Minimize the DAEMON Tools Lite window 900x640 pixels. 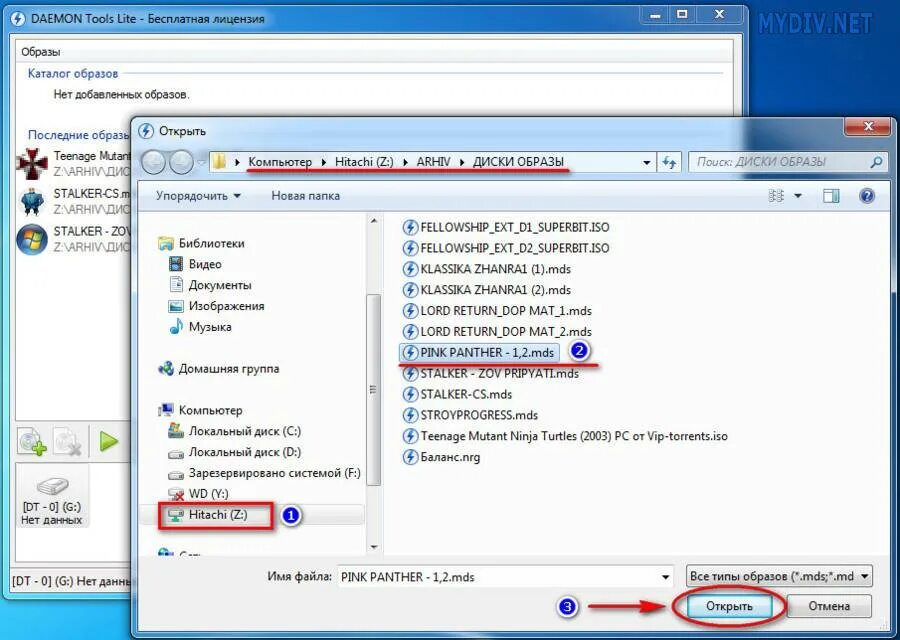(x=655, y=15)
